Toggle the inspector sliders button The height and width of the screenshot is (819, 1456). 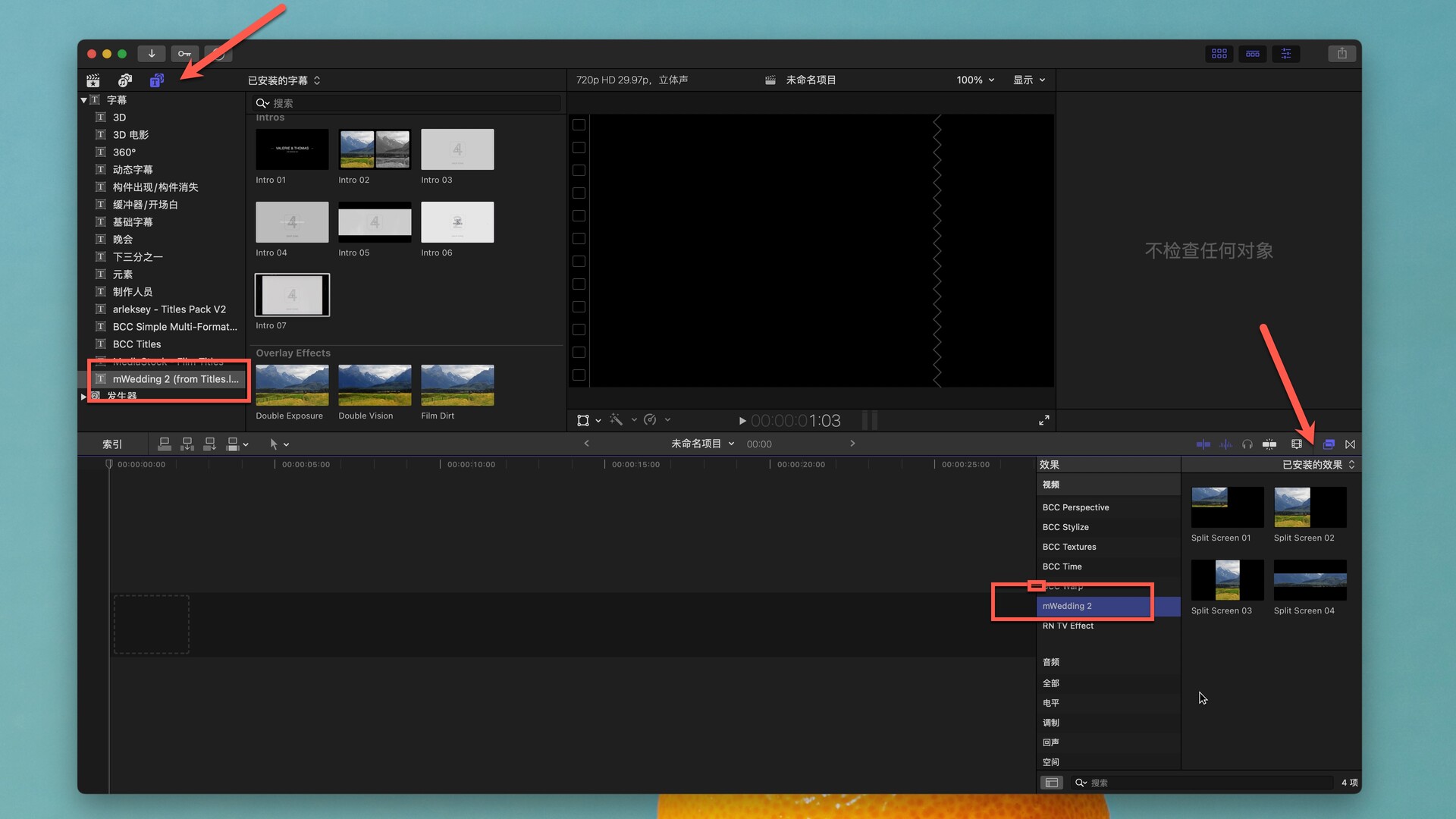pyautogui.click(x=1286, y=54)
